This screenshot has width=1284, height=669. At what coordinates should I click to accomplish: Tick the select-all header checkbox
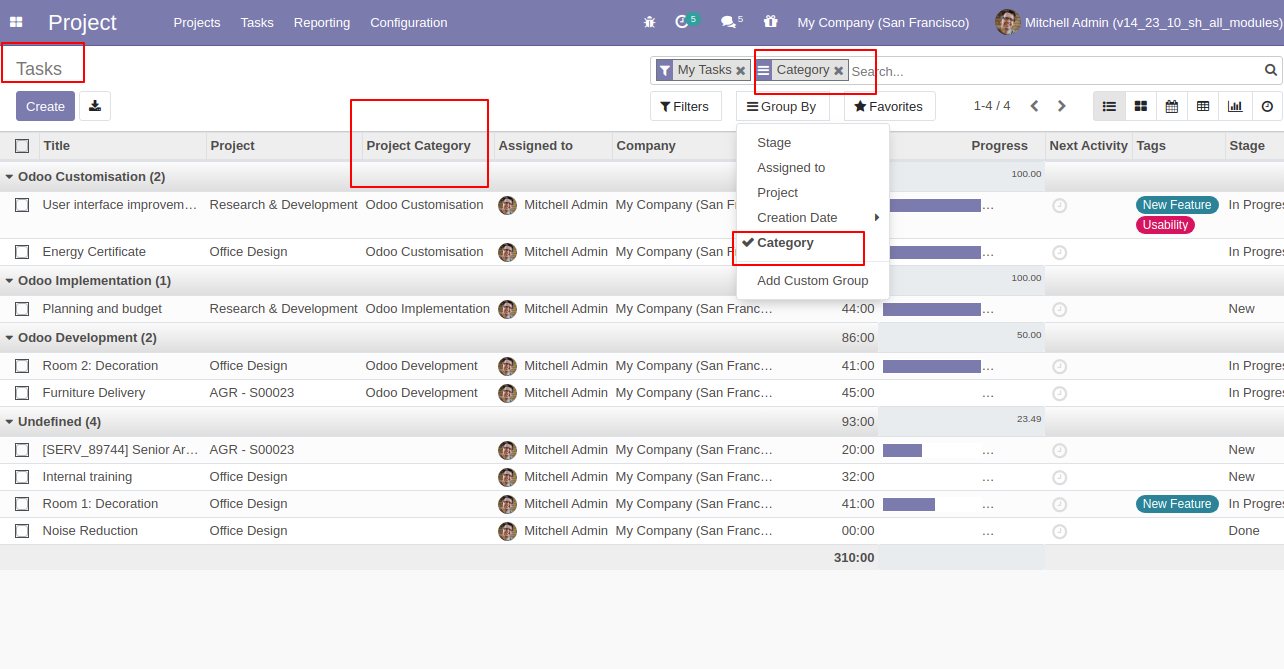(x=22, y=146)
